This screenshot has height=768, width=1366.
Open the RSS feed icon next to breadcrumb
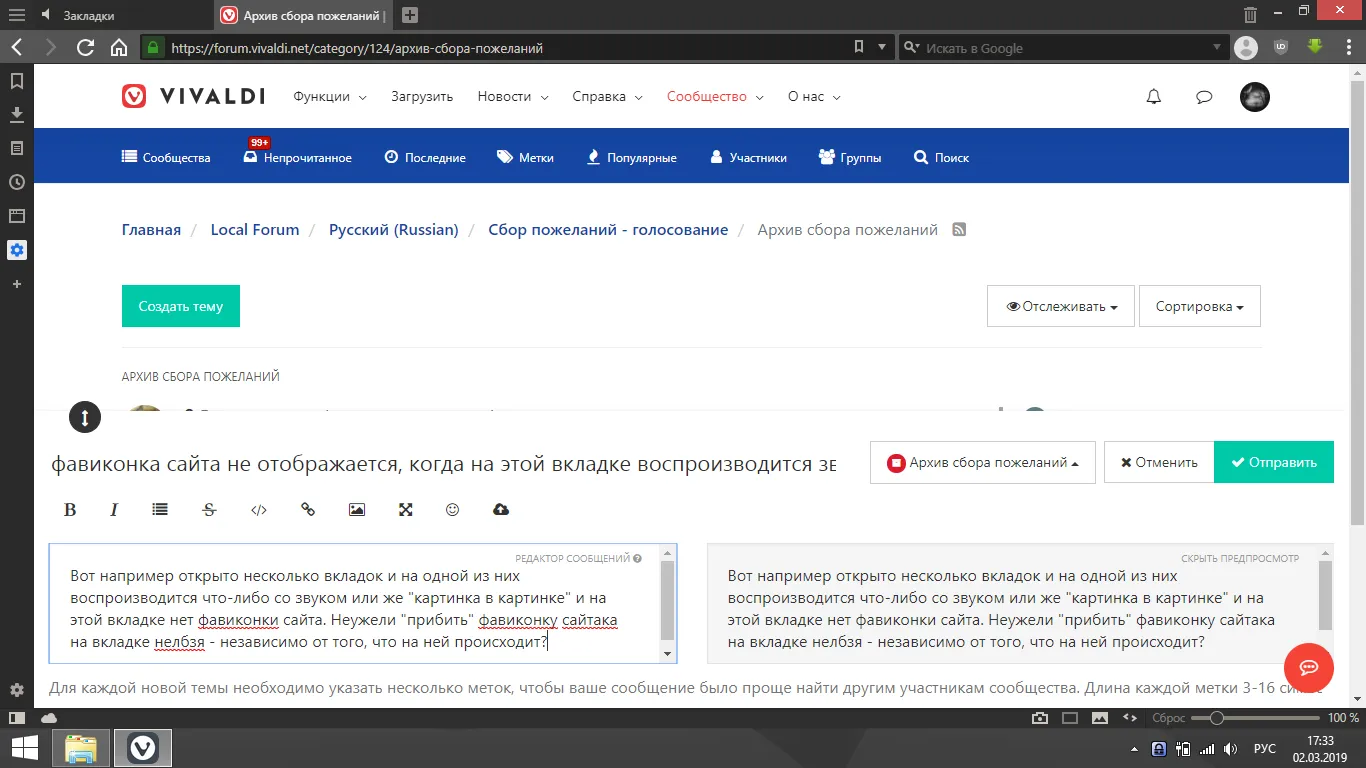pyautogui.click(x=959, y=230)
